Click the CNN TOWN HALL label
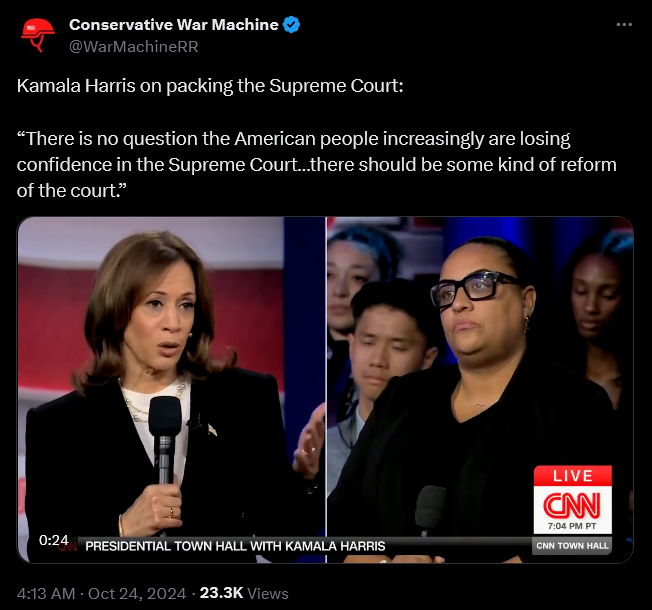The image size is (652, 610). pyautogui.click(x=572, y=546)
